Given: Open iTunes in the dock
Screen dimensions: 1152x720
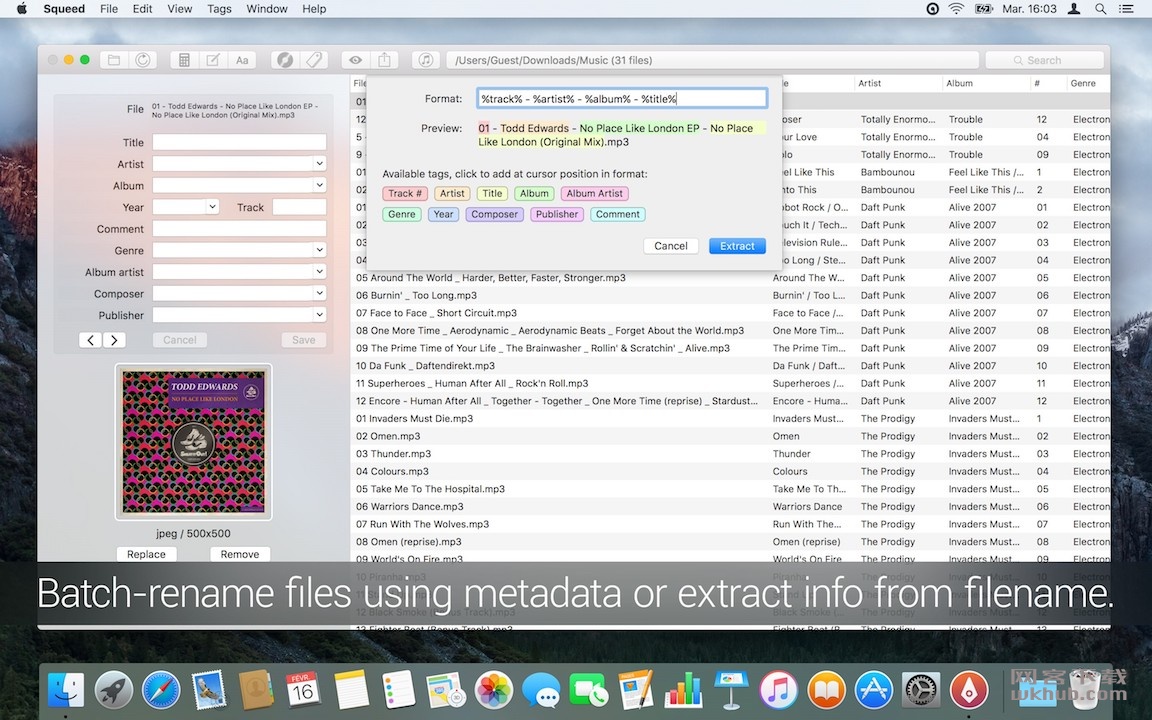Looking at the screenshot, I should (x=778, y=691).
